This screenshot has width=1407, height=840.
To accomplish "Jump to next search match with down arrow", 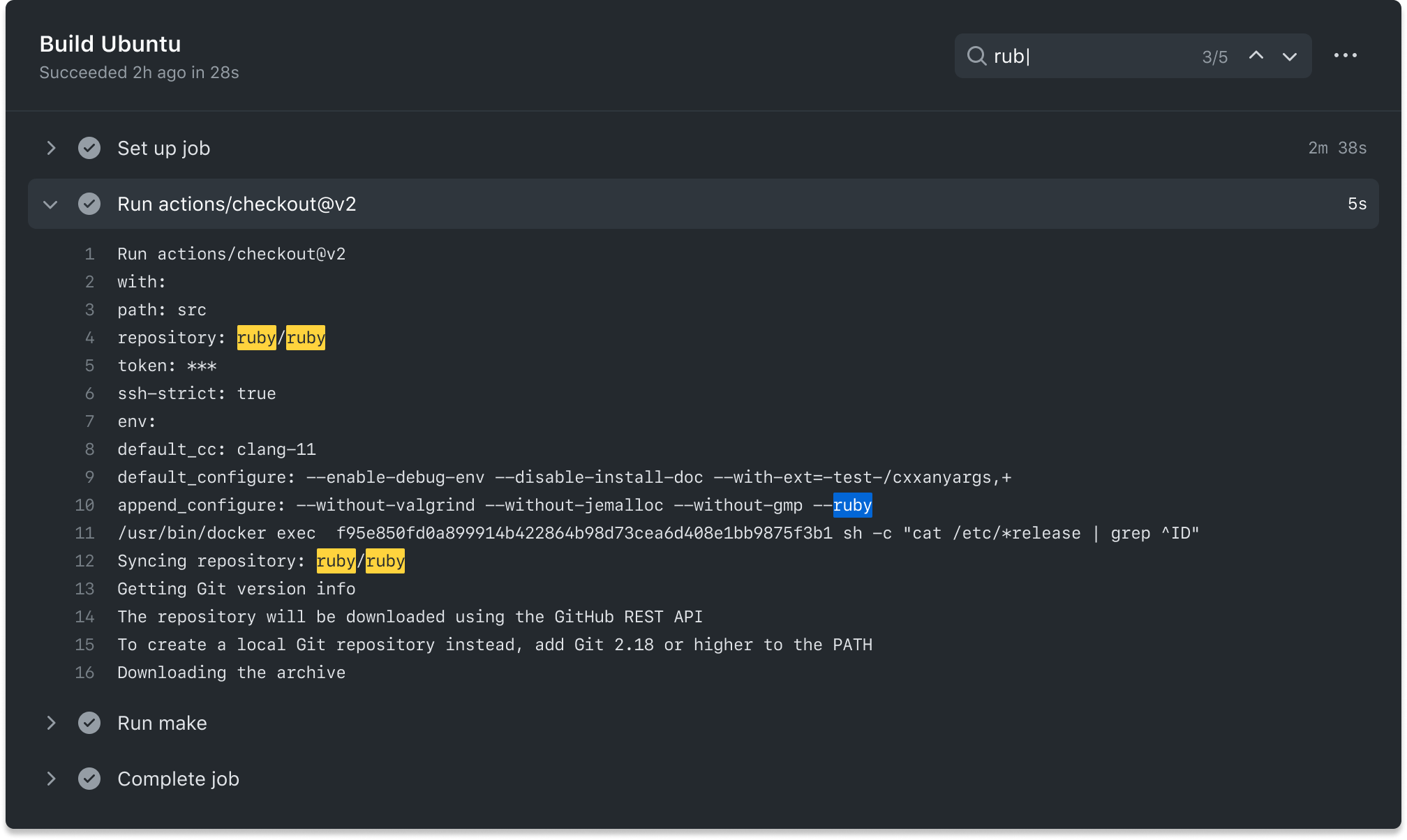I will pyautogui.click(x=1289, y=55).
